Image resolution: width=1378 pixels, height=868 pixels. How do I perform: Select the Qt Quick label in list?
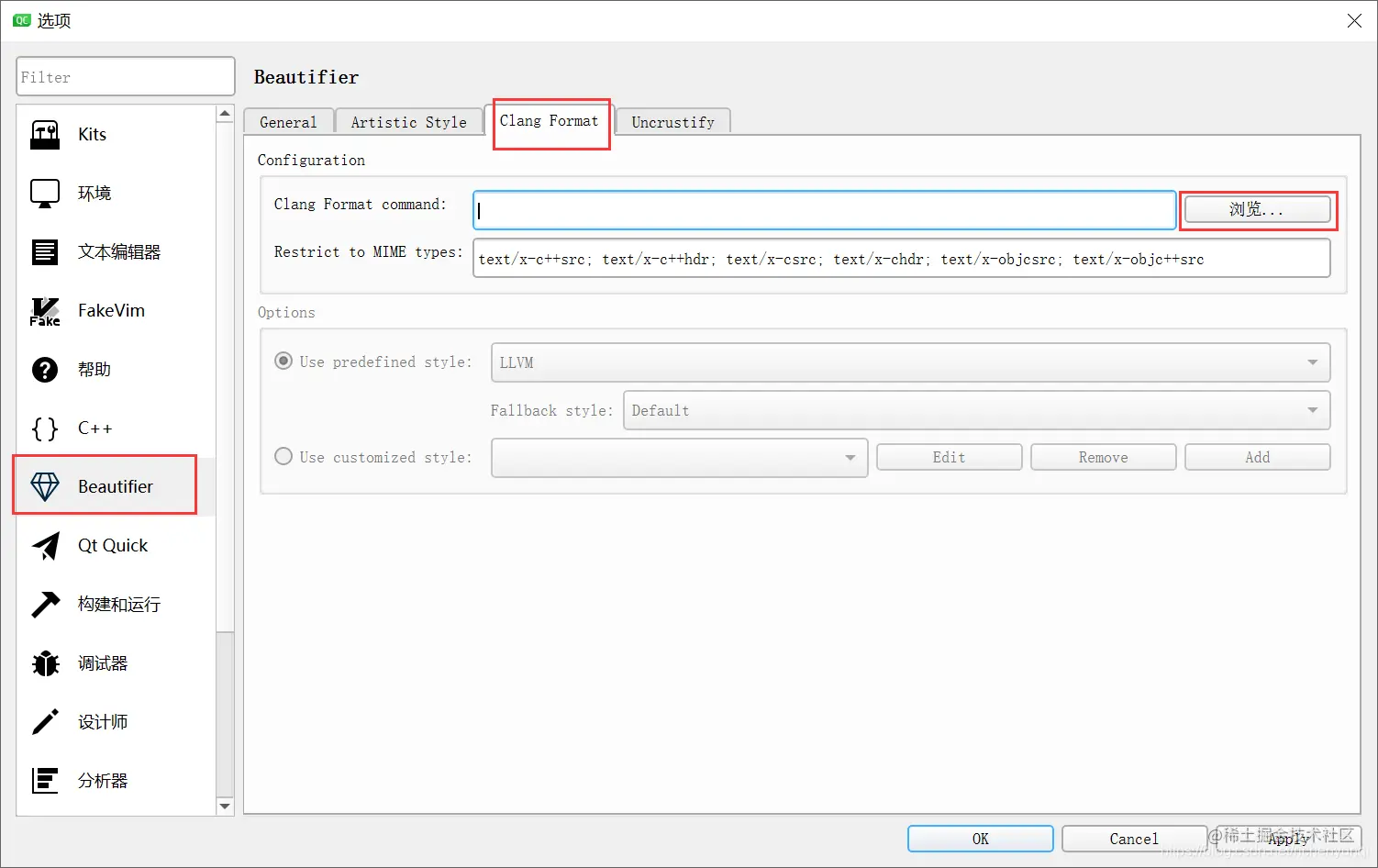click(x=113, y=545)
